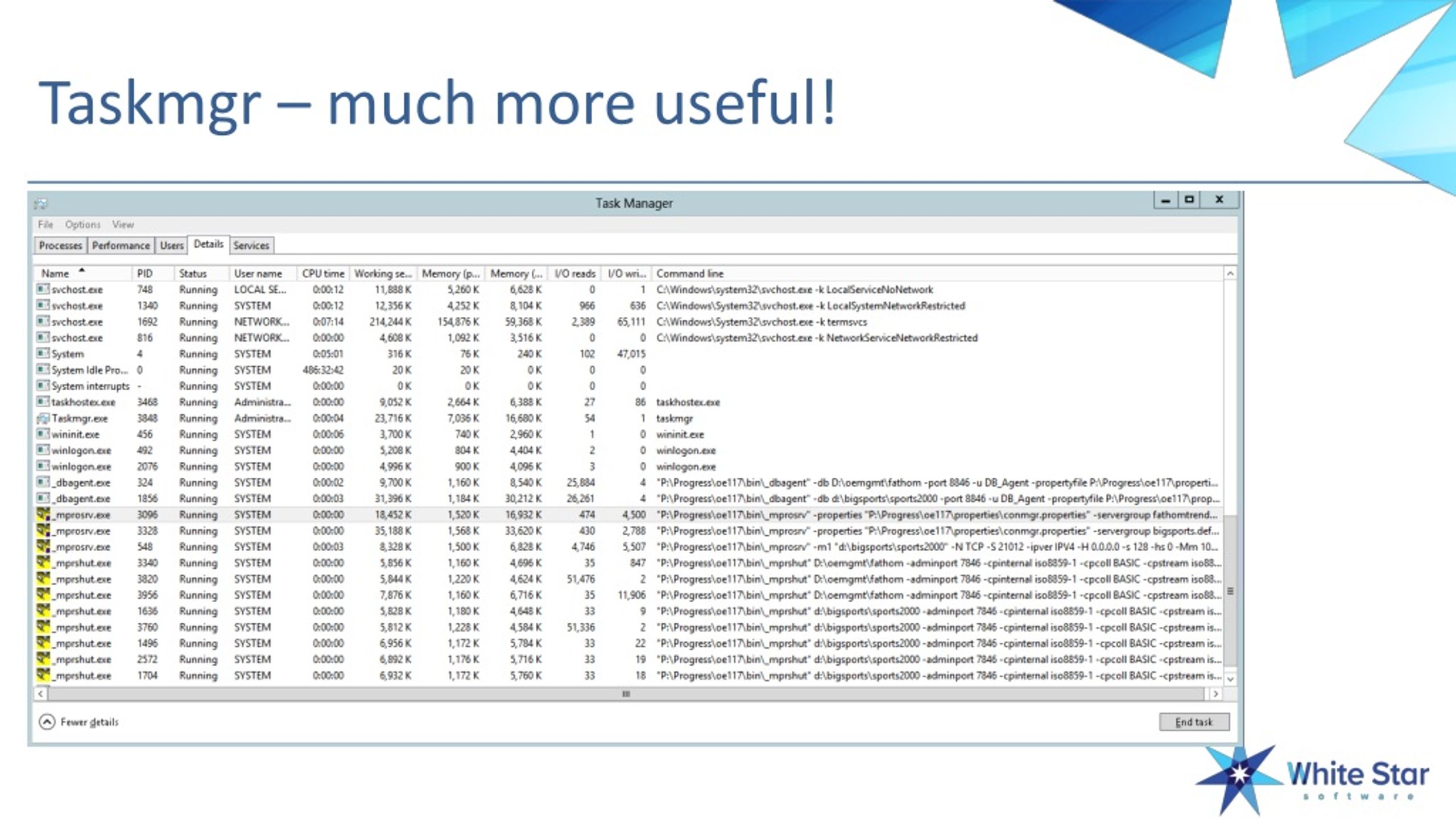Screen dimensions: 1456x819
Task: Sort by the User name column header
Action: [263, 274]
